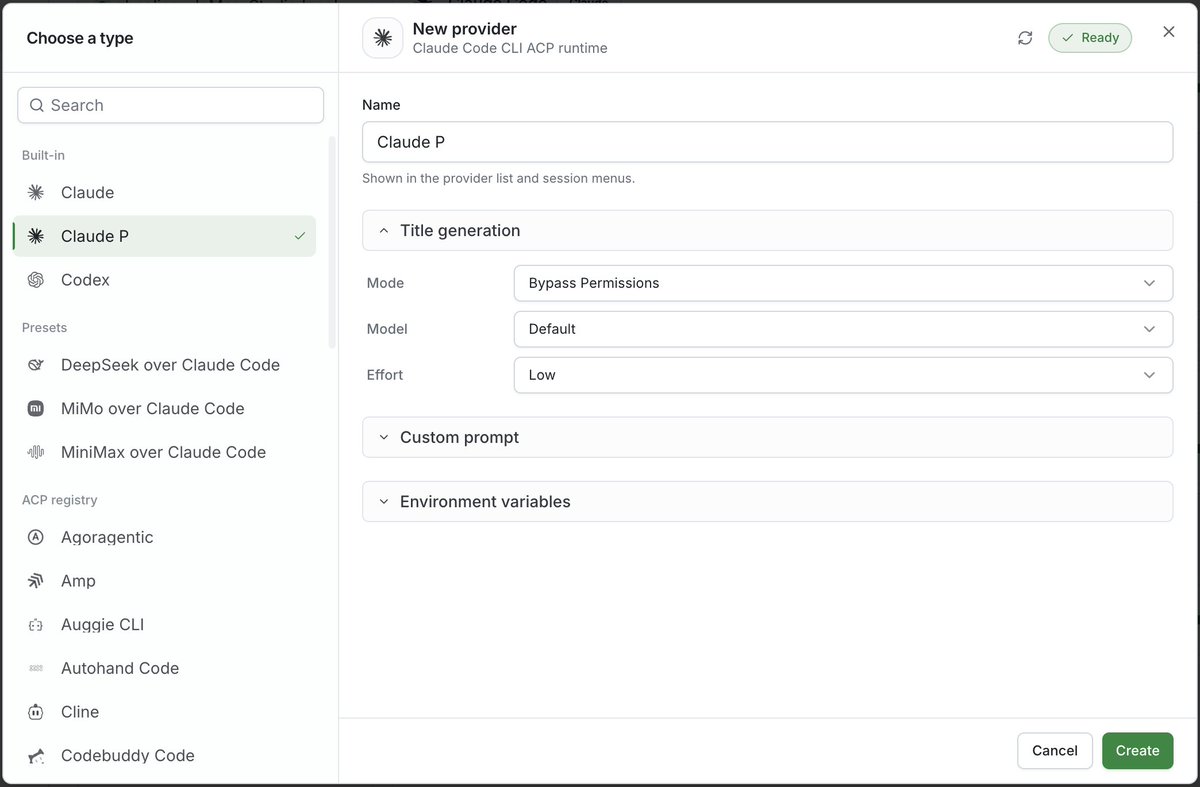Click the Claude Code CLI ACP runtime subtitle
Image resolution: width=1200 pixels, height=787 pixels.
point(510,48)
